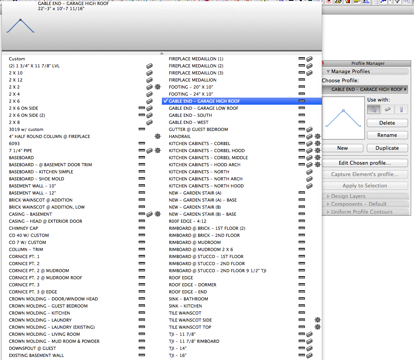Select GABLE END - GARAGE HIGH ROOF entry
The image size is (416, 360).
point(242,101)
